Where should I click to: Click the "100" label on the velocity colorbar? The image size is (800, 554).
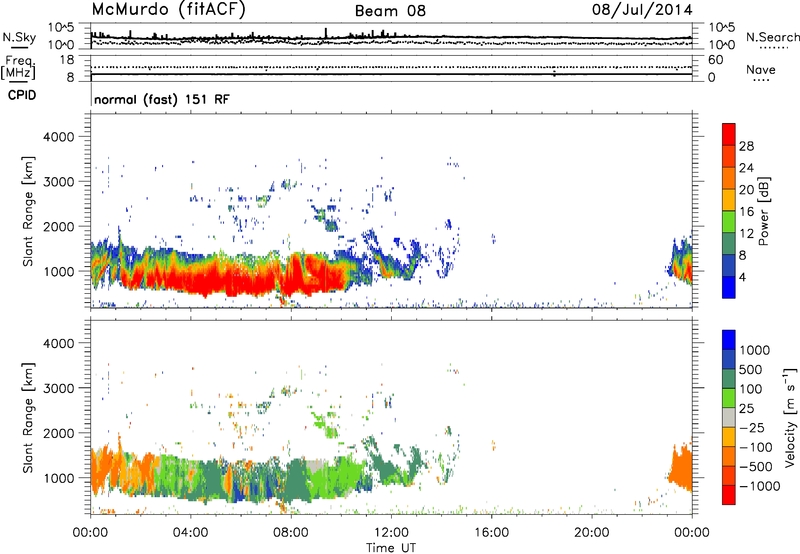click(x=751, y=389)
